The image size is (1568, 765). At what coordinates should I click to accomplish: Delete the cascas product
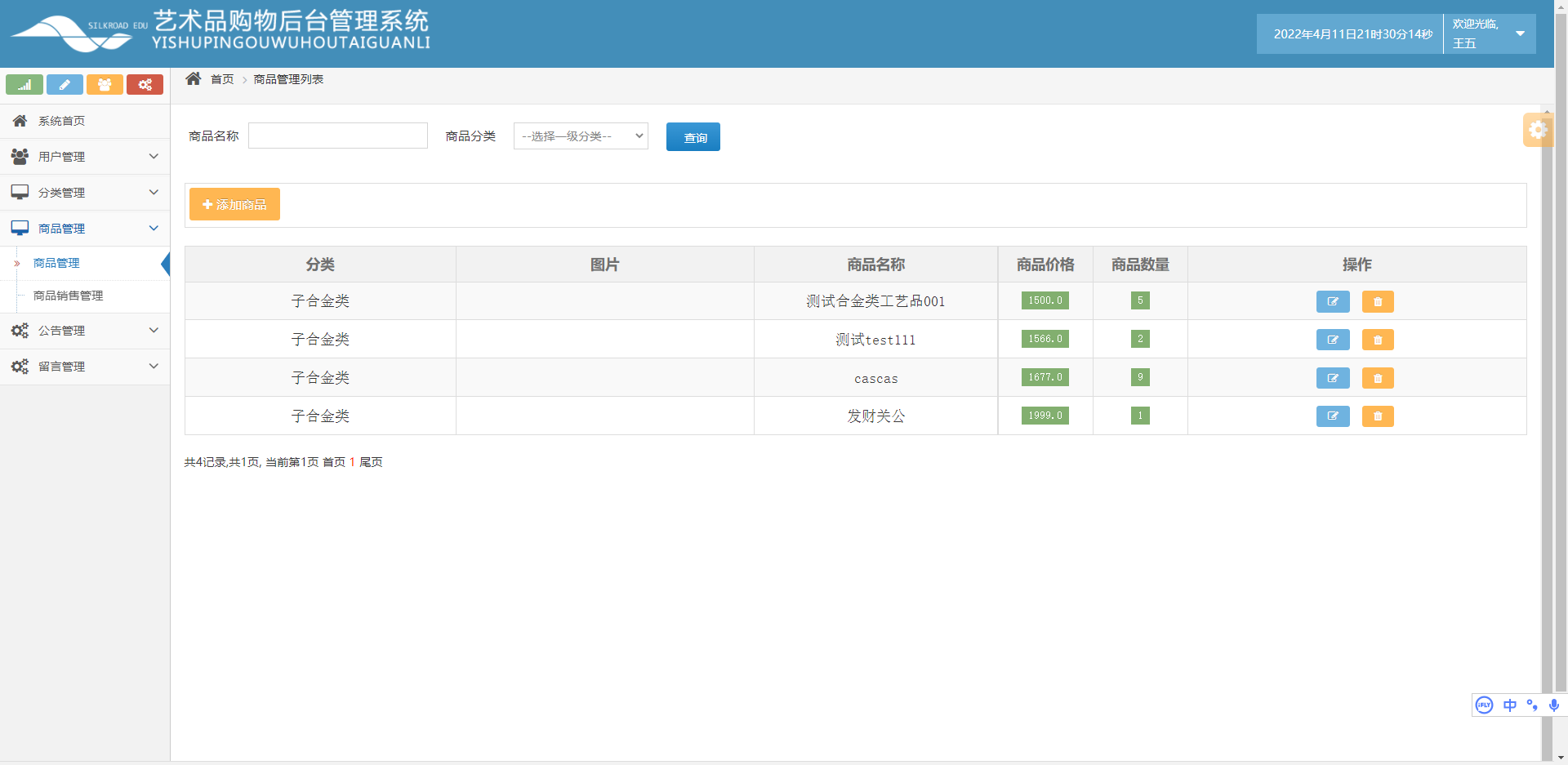1378,378
